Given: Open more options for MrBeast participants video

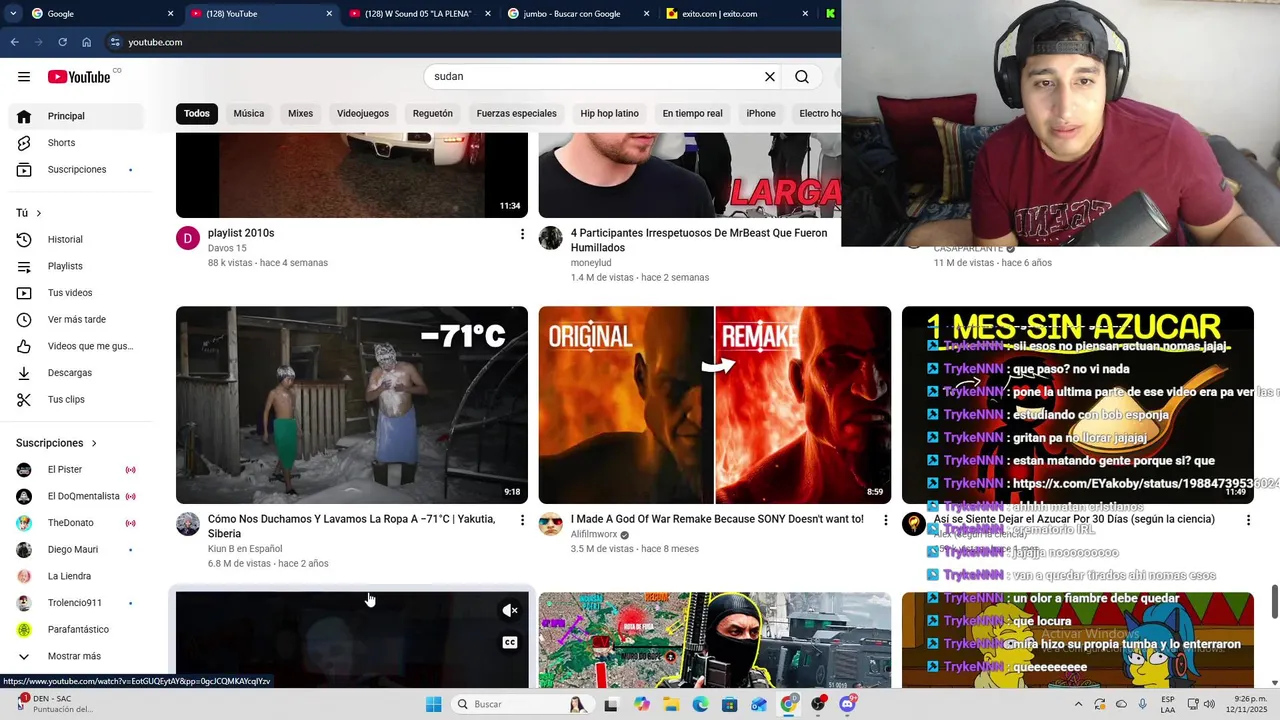Looking at the screenshot, I should [885, 234].
